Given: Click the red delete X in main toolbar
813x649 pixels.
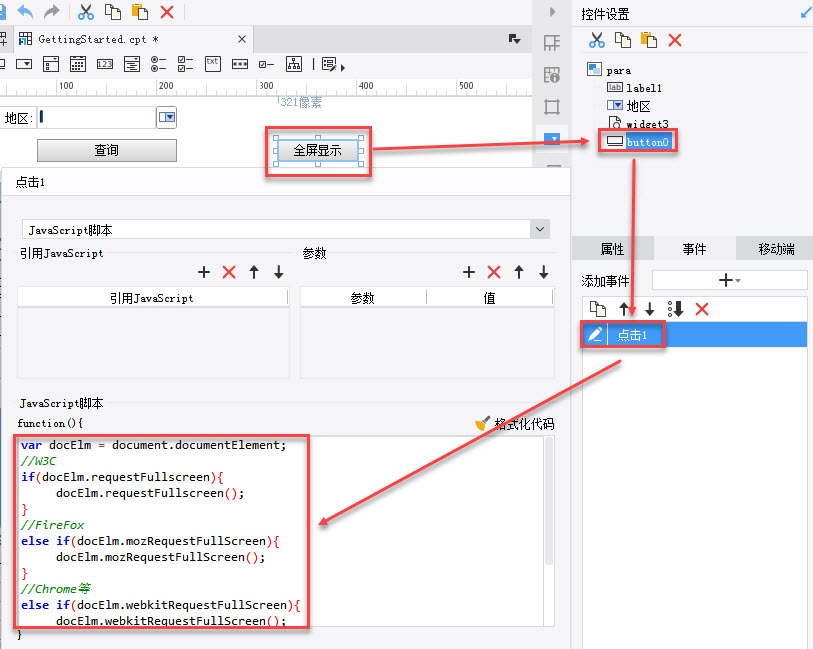Looking at the screenshot, I should click(x=167, y=11).
